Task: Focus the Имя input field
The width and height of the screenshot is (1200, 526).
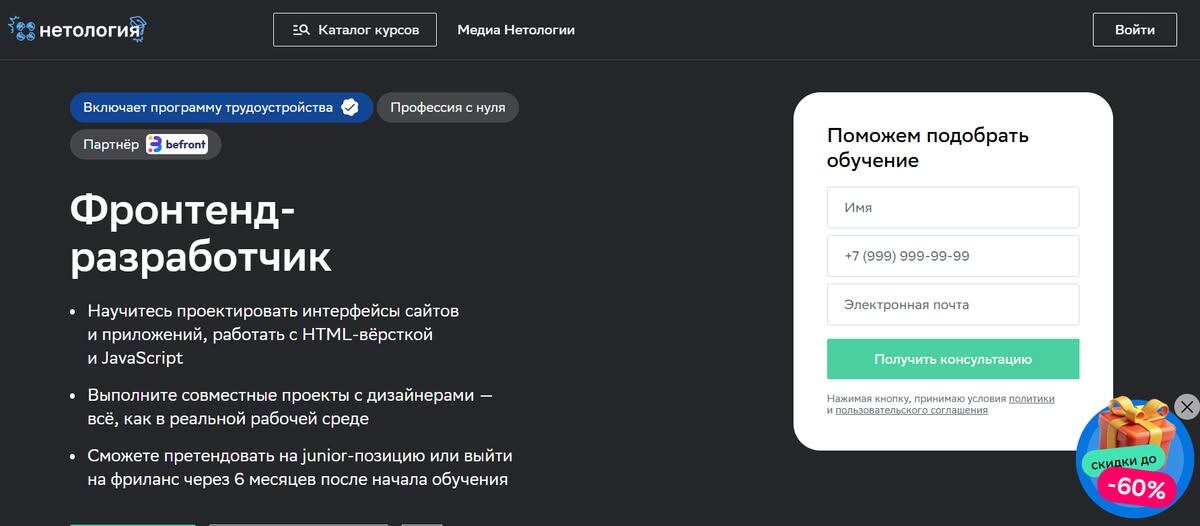Action: [953, 208]
